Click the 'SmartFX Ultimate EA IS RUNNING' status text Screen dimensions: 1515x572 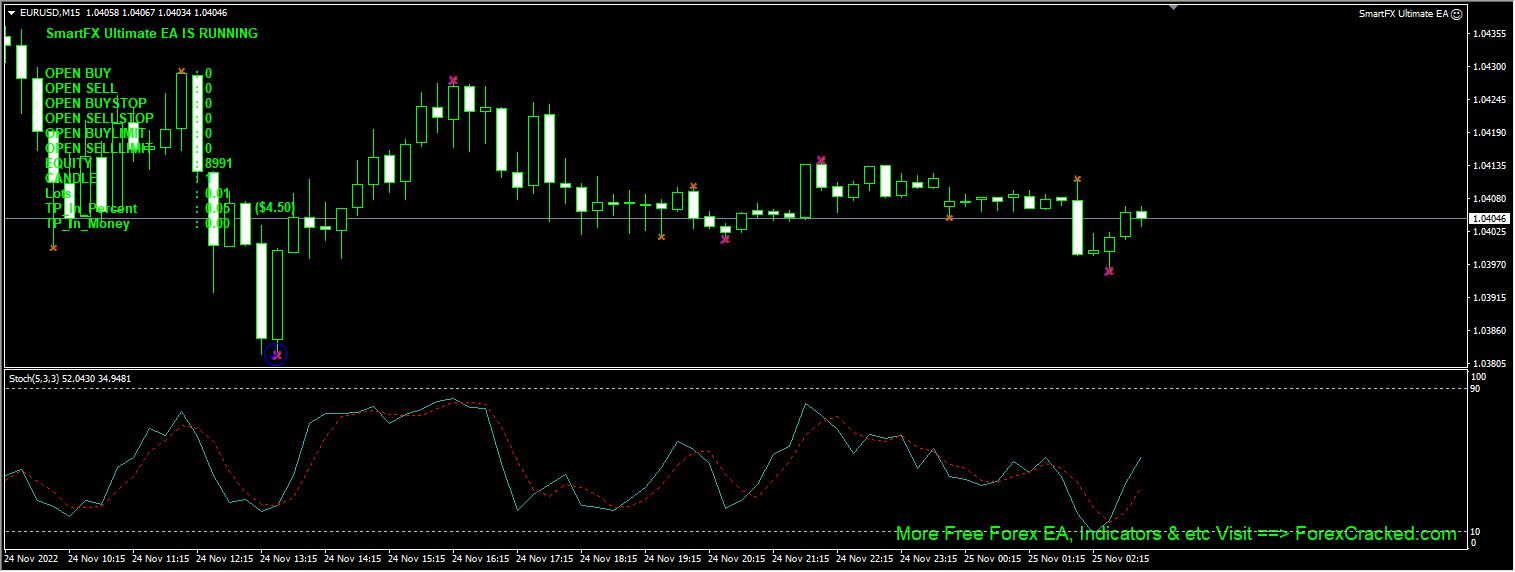[x=151, y=33]
